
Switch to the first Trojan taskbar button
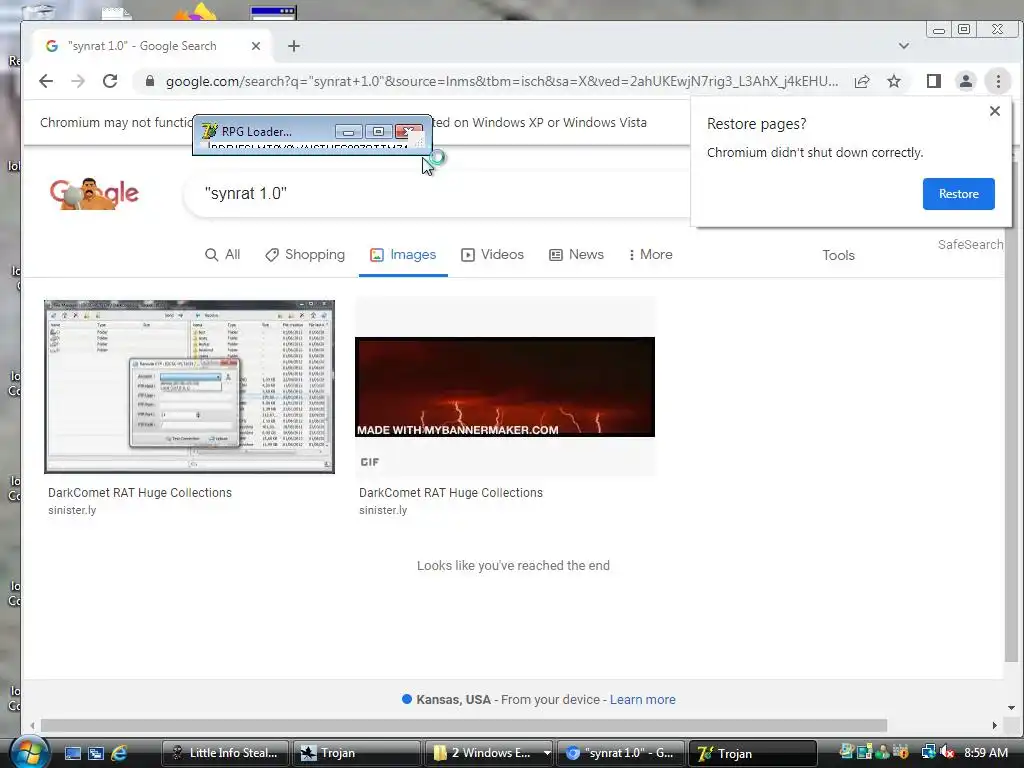tap(356, 753)
